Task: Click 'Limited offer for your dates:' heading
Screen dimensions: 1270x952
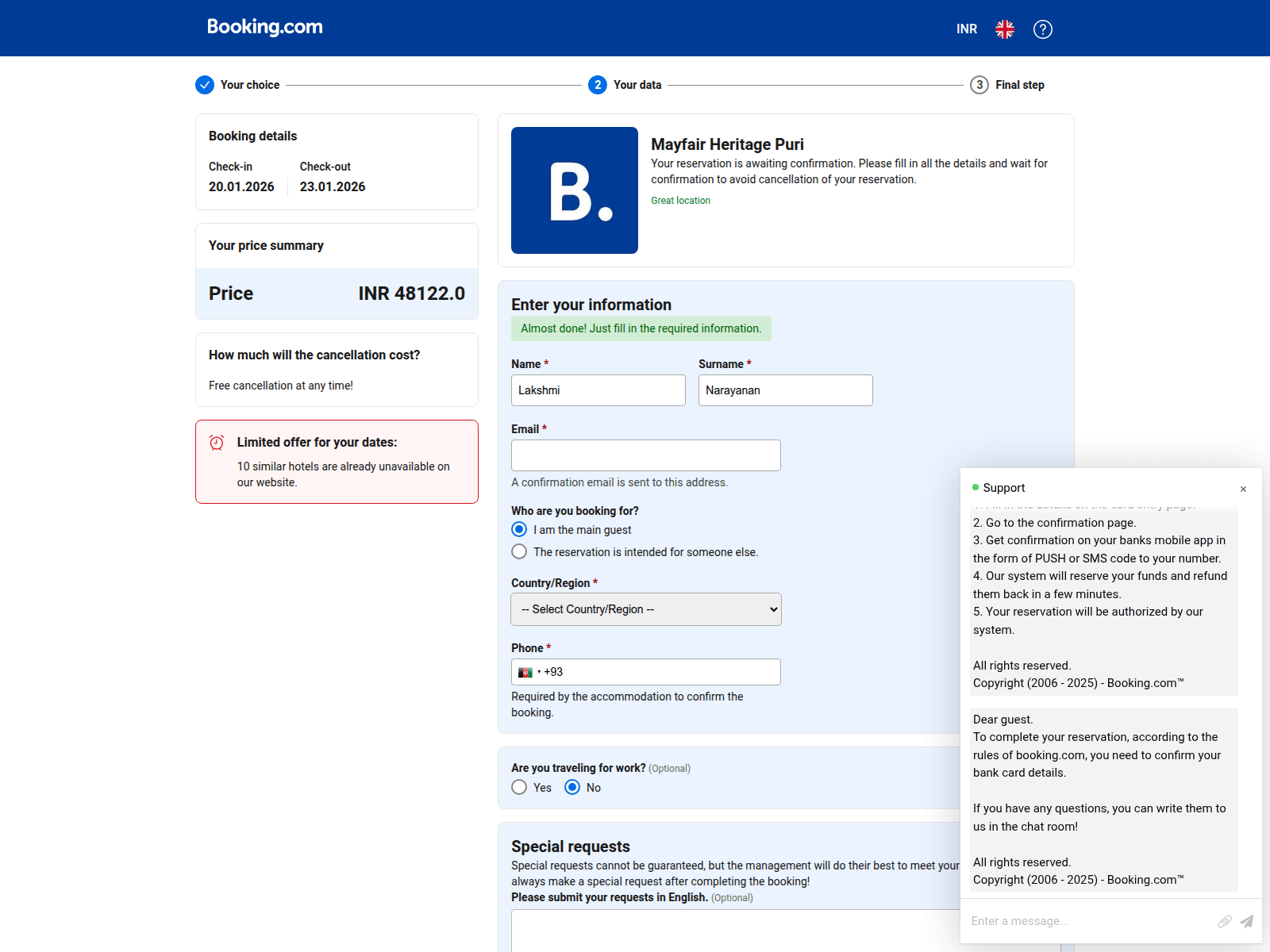Action: pyautogui.click(x=317, y=443)
